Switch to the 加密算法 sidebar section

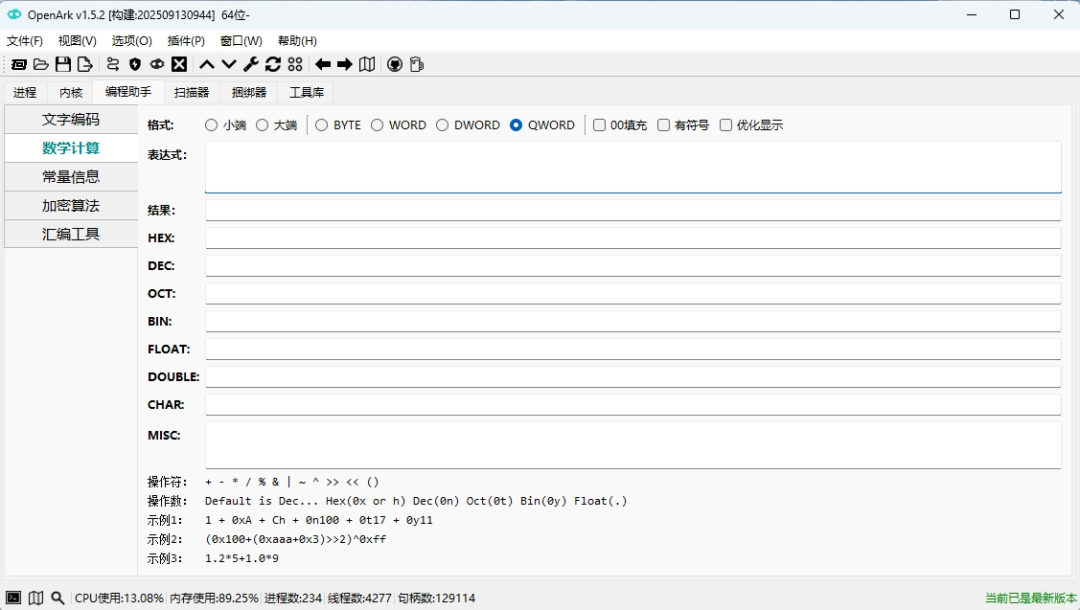[x=71, y=205]
